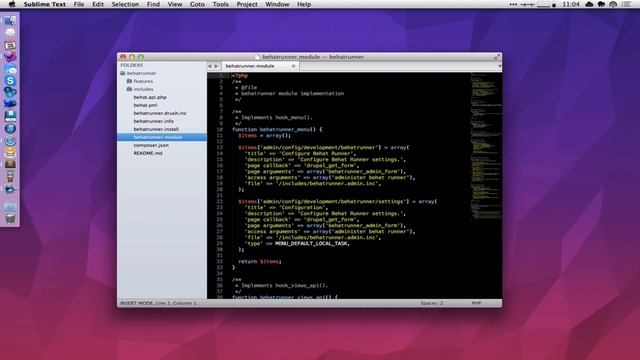The width and height of the screenshot is (640, 360).
Task: Open the View menu
Action: 175,4
